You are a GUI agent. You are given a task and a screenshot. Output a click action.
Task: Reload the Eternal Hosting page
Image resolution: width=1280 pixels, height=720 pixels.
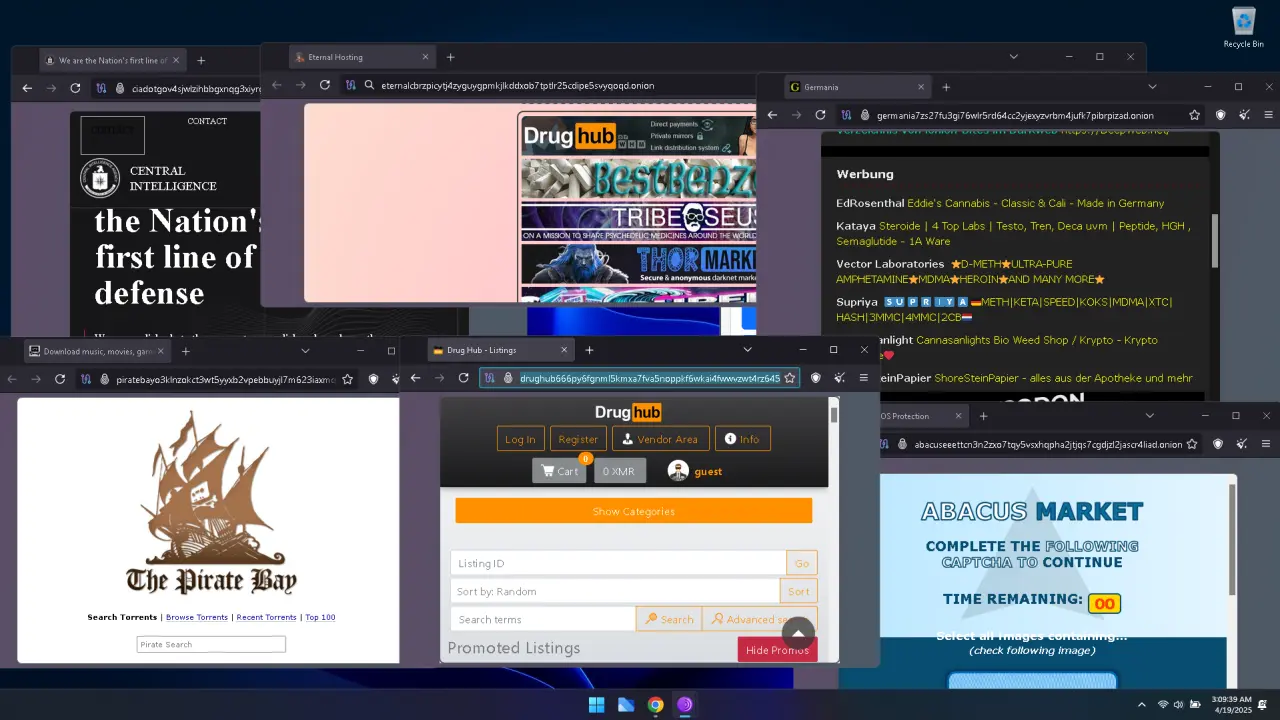tap(325, 85)
